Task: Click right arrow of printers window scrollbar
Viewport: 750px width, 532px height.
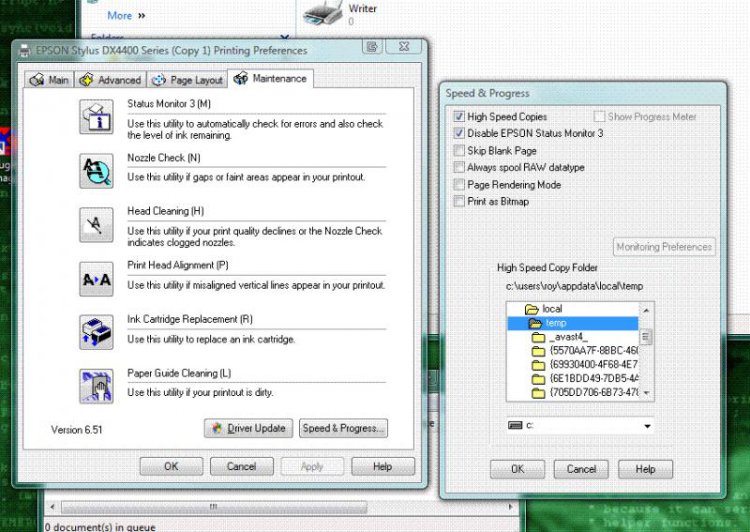Action: point(510,507)
